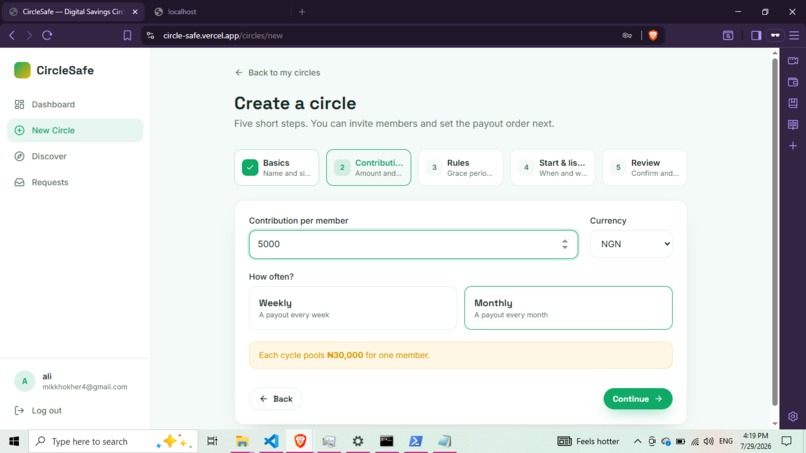This screenshot has height=453, width=806.
Task: Choose the Monthly payout option
Action: click(x=568, y=308)
